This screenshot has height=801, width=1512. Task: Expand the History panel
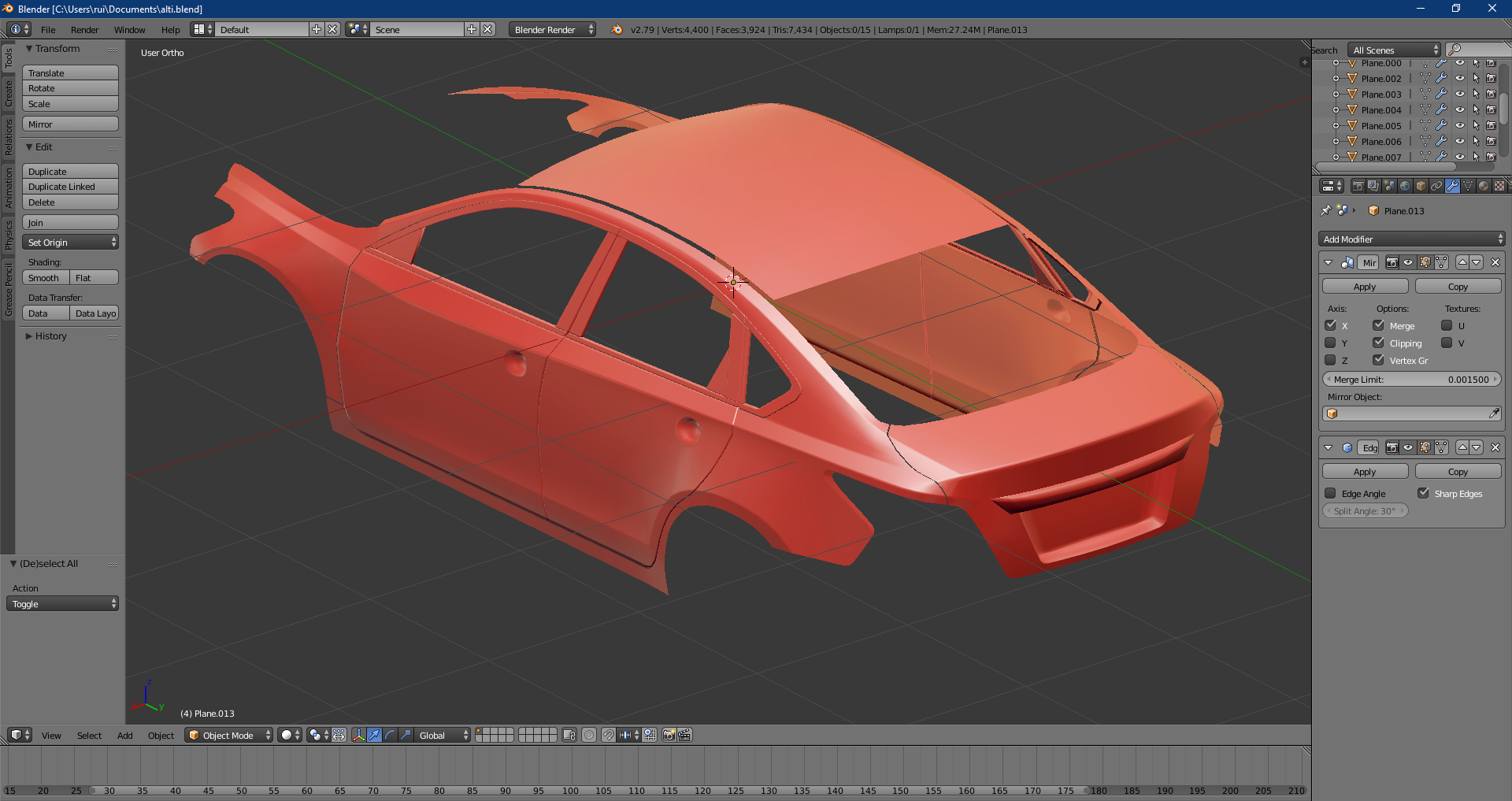tap(50, 336)
